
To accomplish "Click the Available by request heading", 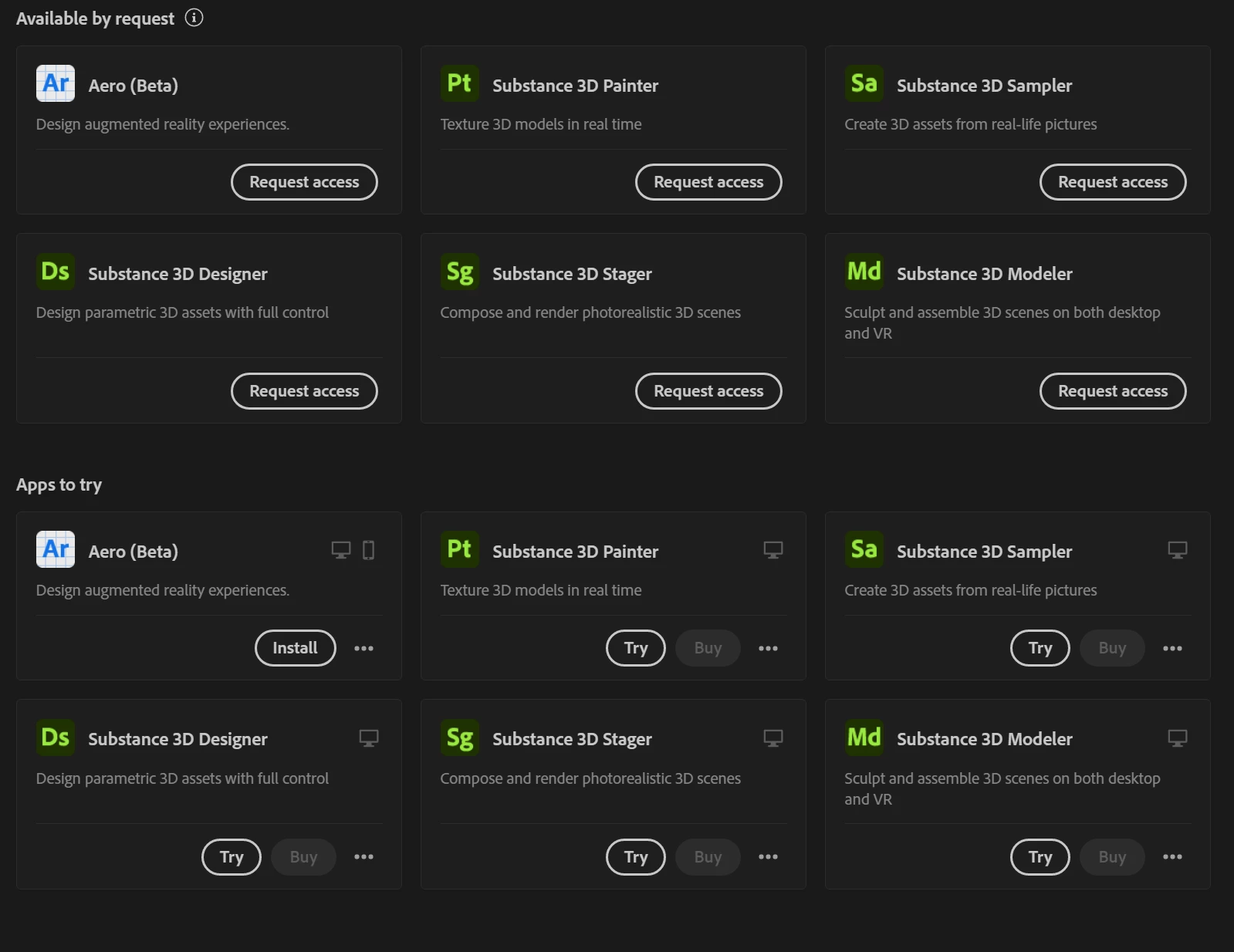I will pos(95,19).
